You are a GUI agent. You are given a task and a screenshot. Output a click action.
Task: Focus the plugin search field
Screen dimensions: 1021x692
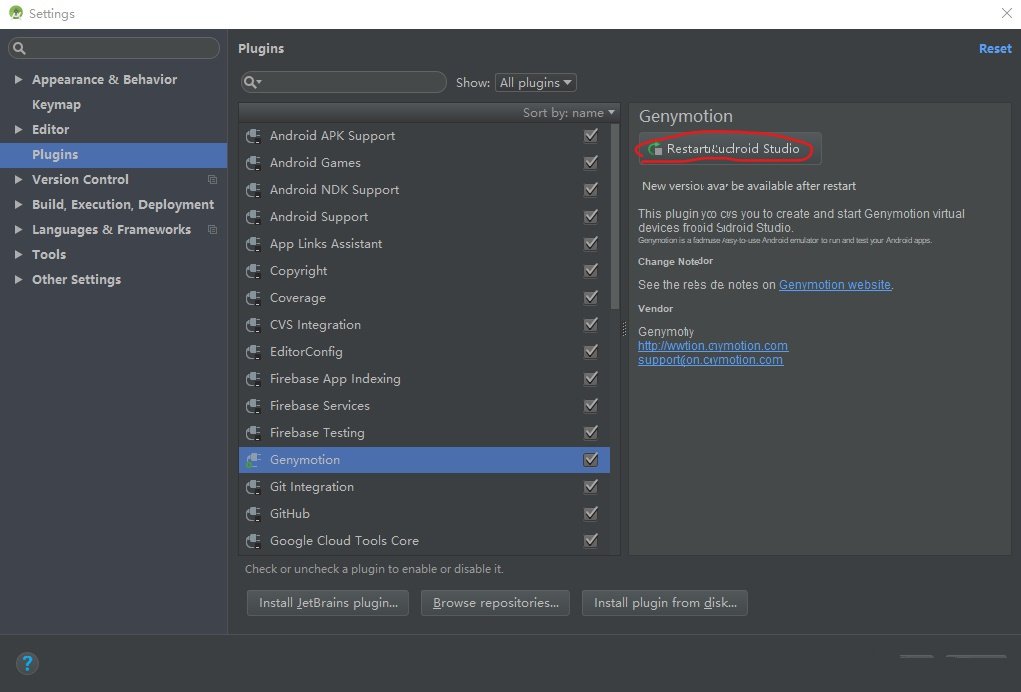(x=344, y=82)
